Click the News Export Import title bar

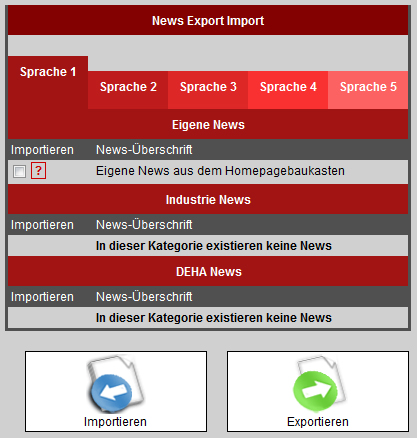click(208, 21)
